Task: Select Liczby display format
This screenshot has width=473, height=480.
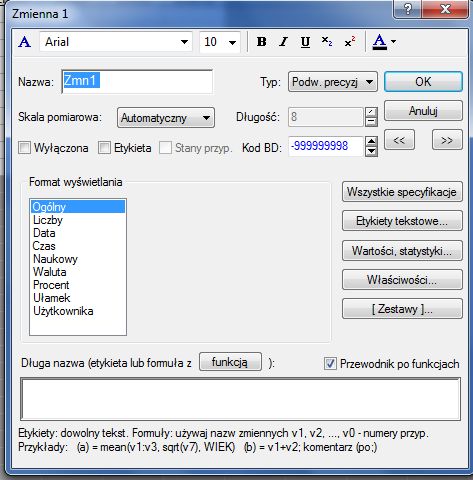Action: click(78, 220)
